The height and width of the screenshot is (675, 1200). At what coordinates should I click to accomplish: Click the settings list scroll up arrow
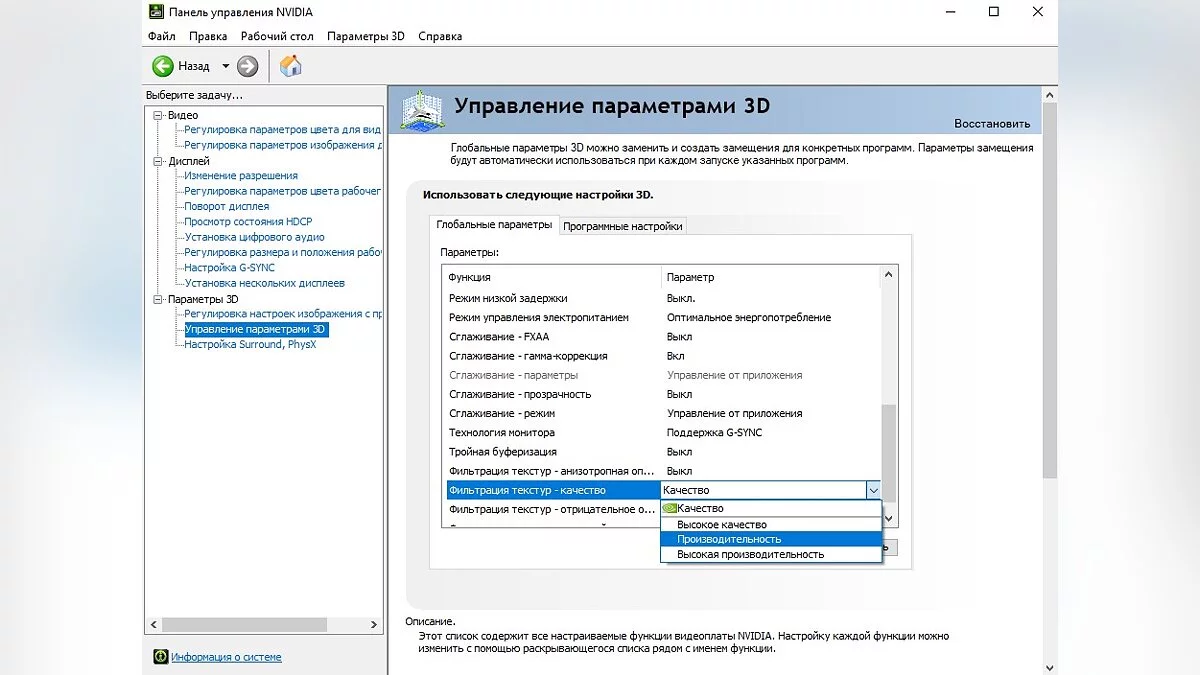pos(889,275)
